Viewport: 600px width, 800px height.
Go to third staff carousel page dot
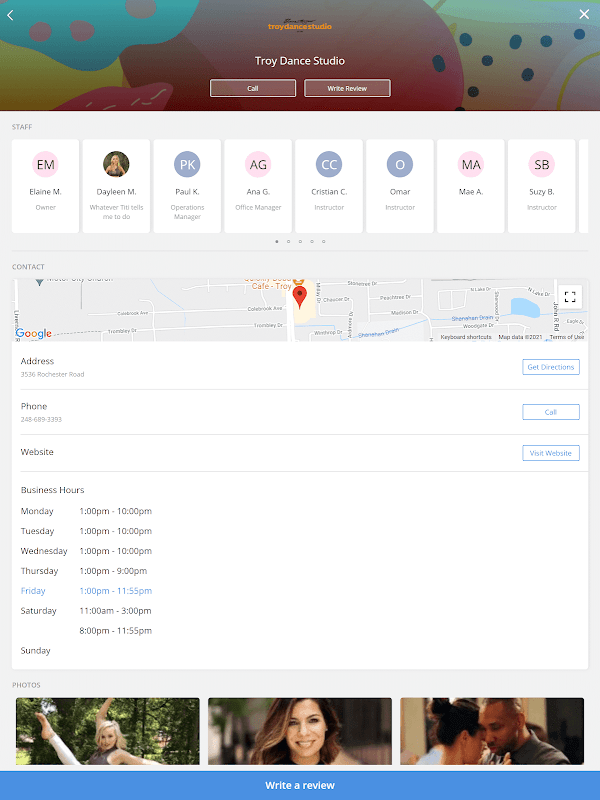[300, 241]
